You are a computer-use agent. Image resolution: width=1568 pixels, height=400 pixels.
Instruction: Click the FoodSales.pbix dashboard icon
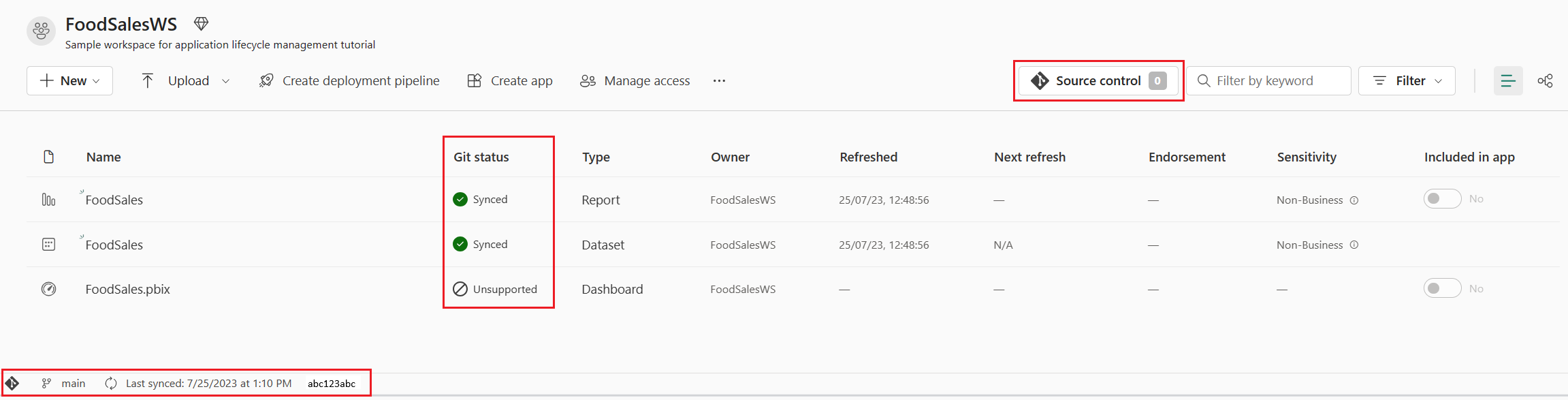point(48,288)
